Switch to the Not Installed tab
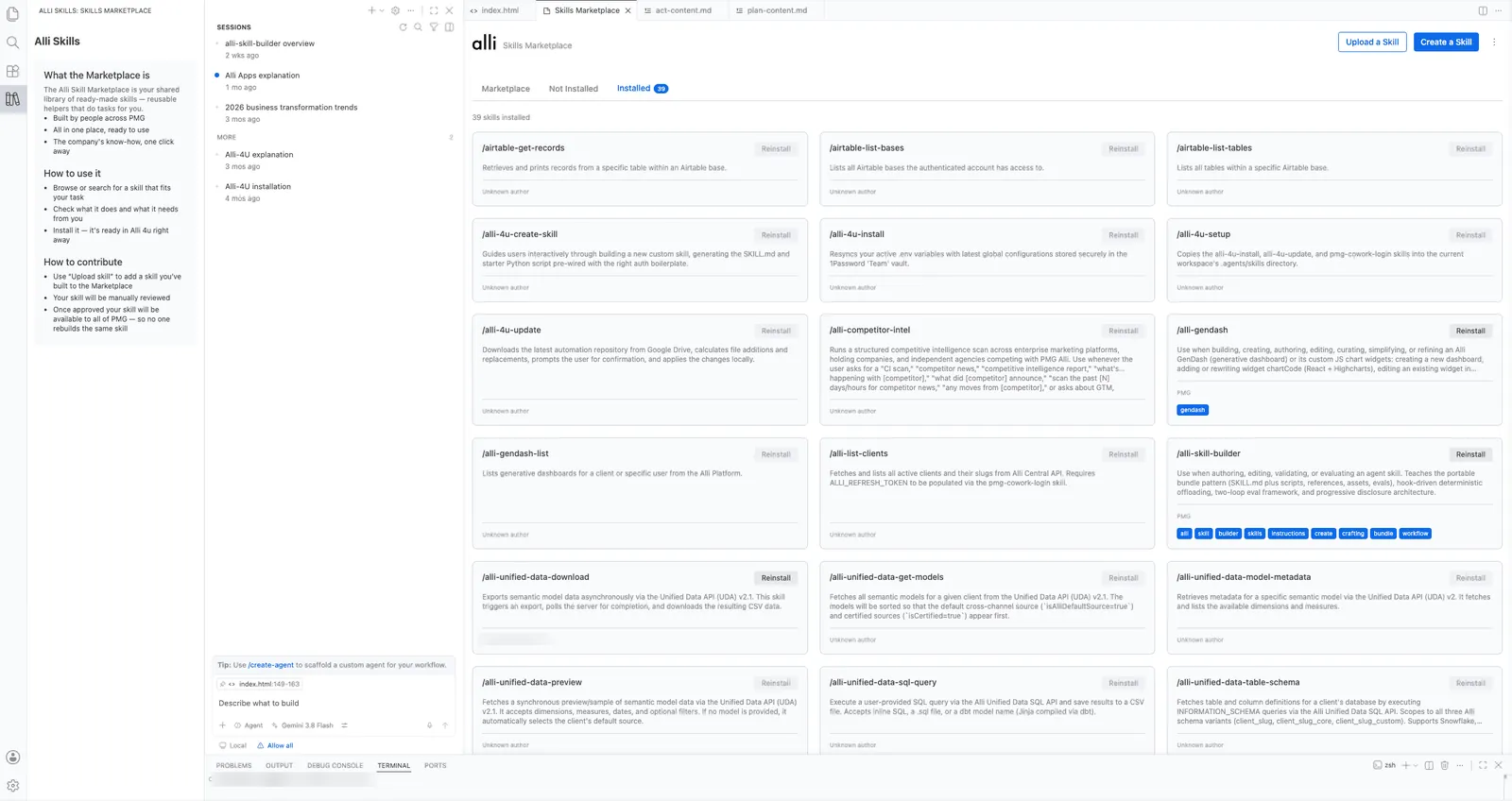Screen dimensions: 1512x801 [574, 89]
